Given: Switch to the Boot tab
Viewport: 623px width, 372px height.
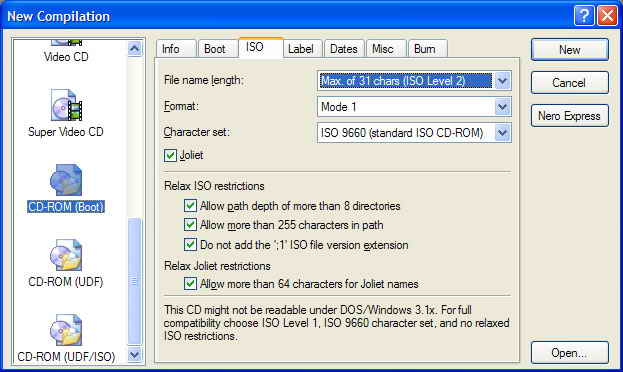Looking at the screenshot, I should (x=215, y=49).
